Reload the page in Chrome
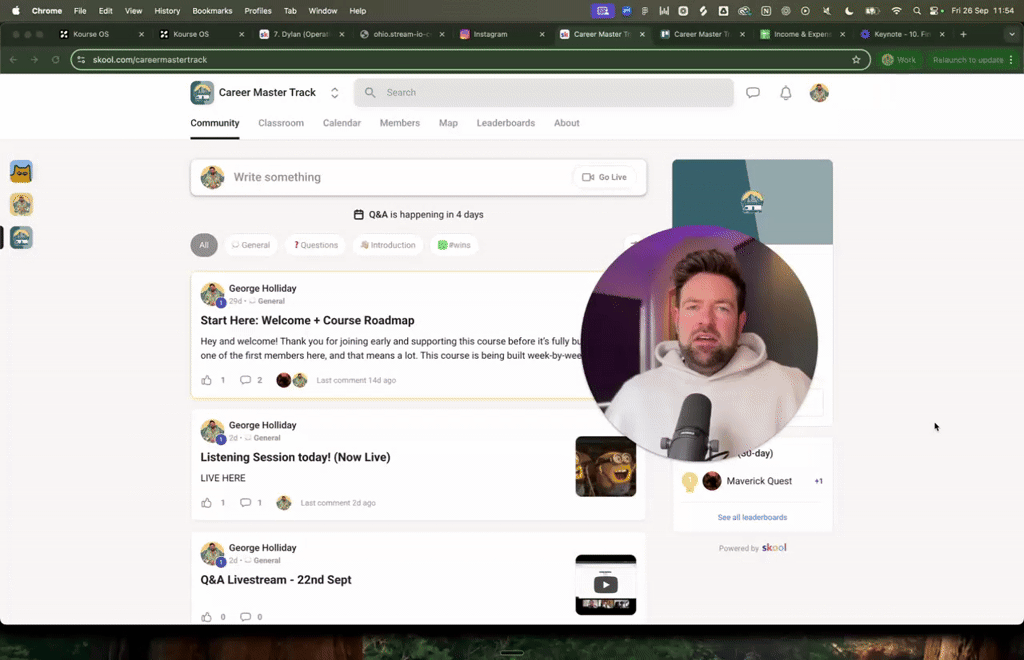 pyautogui.click(x=56, y=59)
